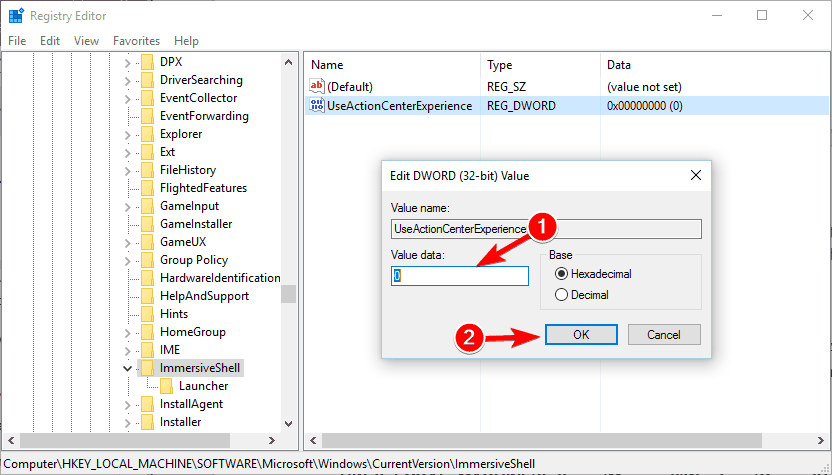Expand the GameInput key
This screenshot has width=832, height=475.
click(x=127, y=208)
